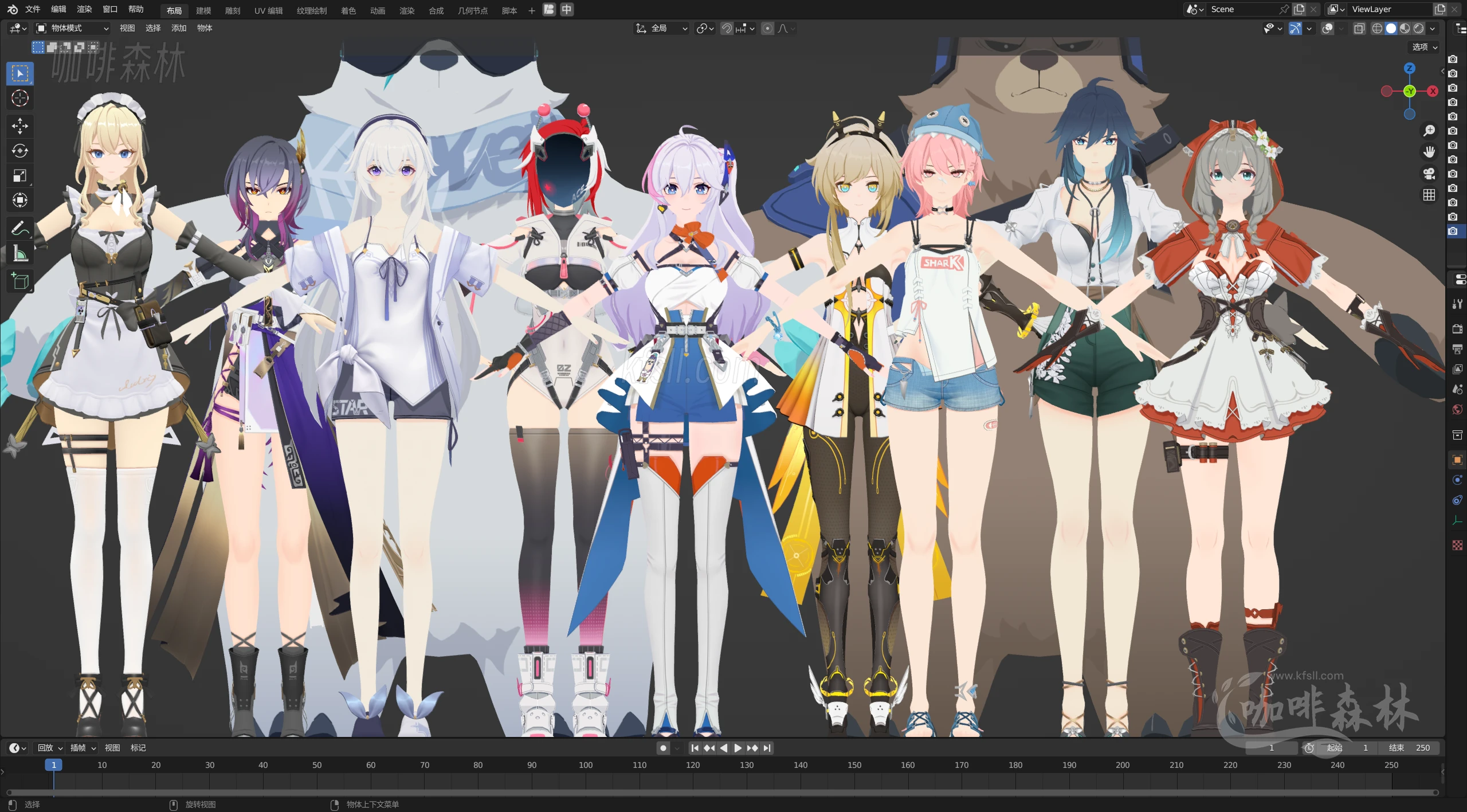Image resolution: width=1467 pixels, height=812 pixels.
Task: Open the 回放 playback dropdown
Action: 50,748
